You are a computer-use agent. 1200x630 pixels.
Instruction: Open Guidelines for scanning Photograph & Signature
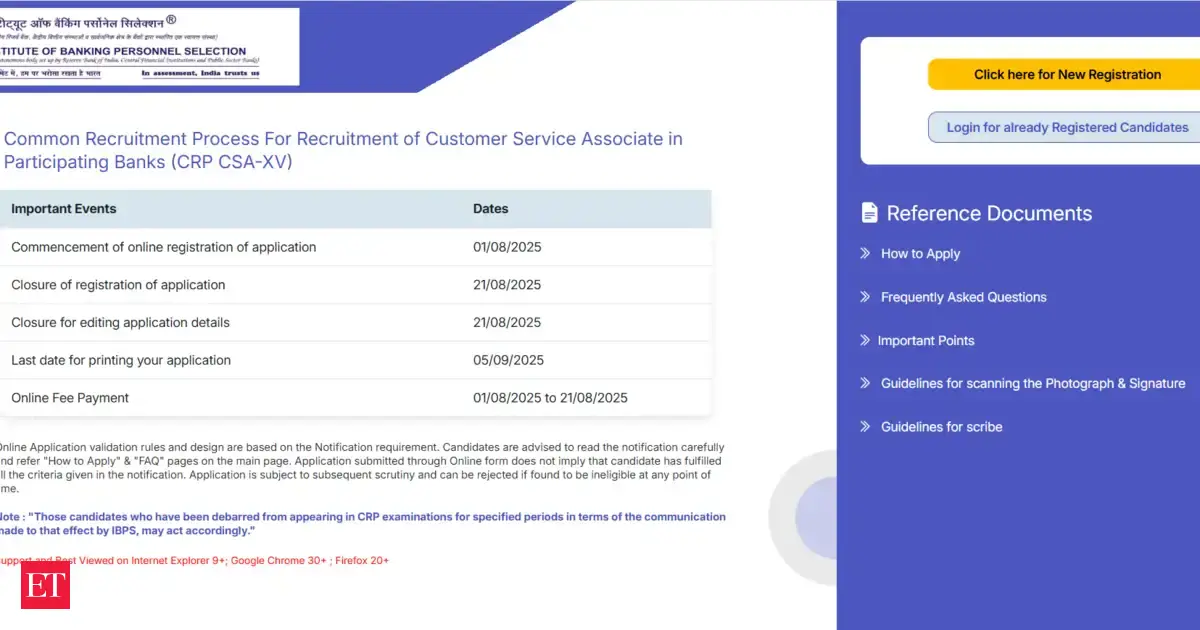coord(1033,384)
